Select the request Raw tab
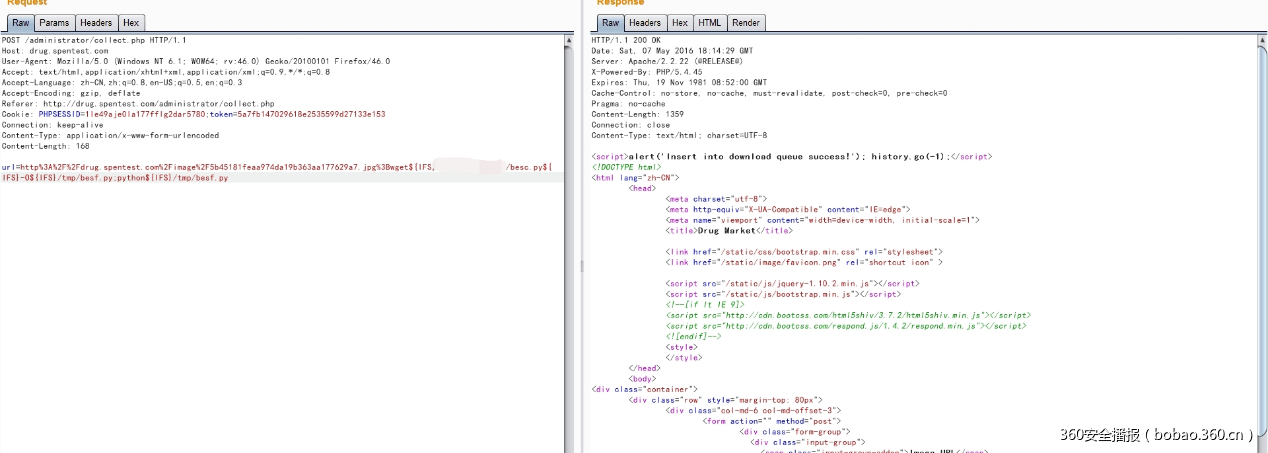 coord(19,22)
